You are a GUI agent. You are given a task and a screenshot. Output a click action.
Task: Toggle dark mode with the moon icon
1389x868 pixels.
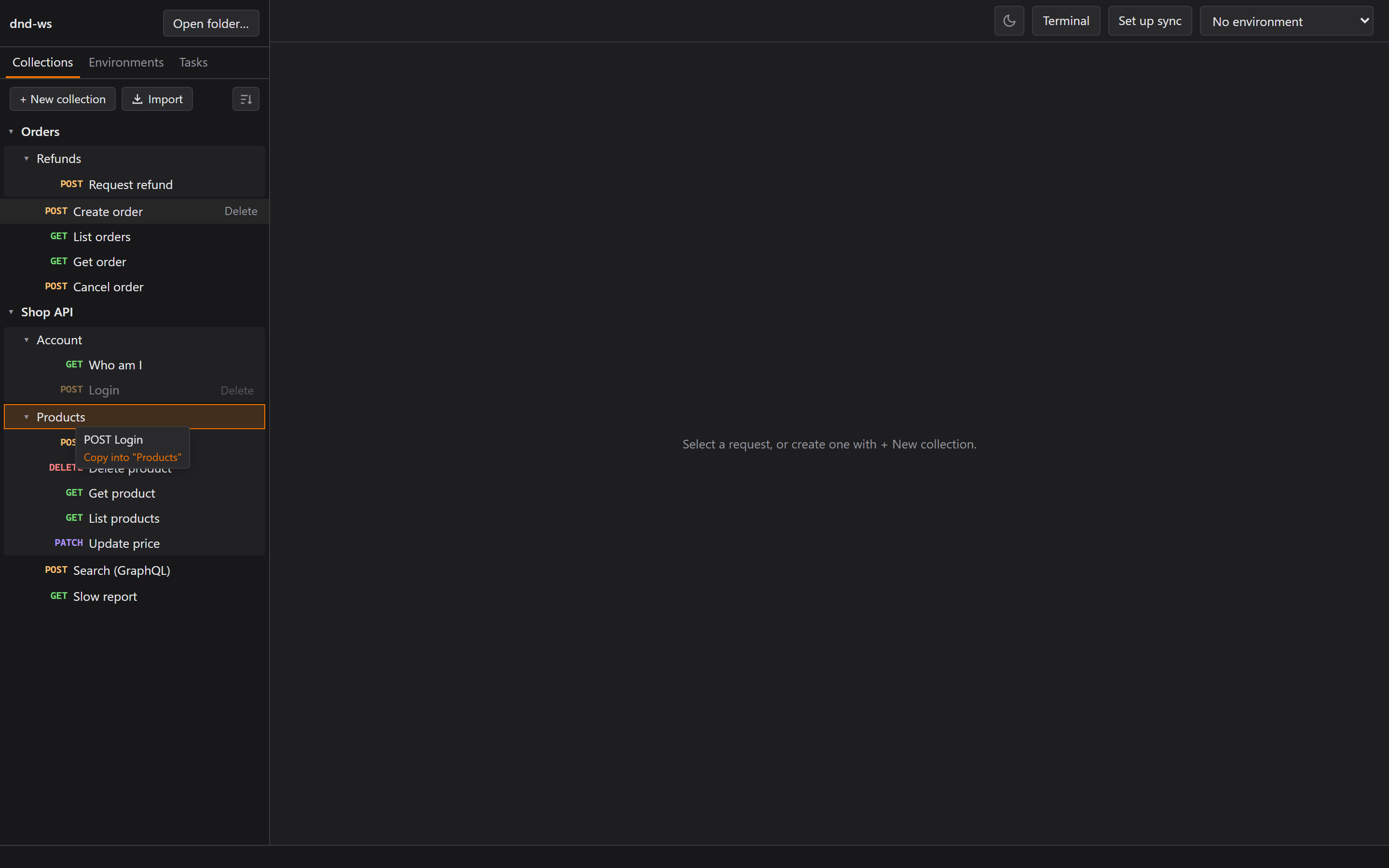pos(1009,21)
